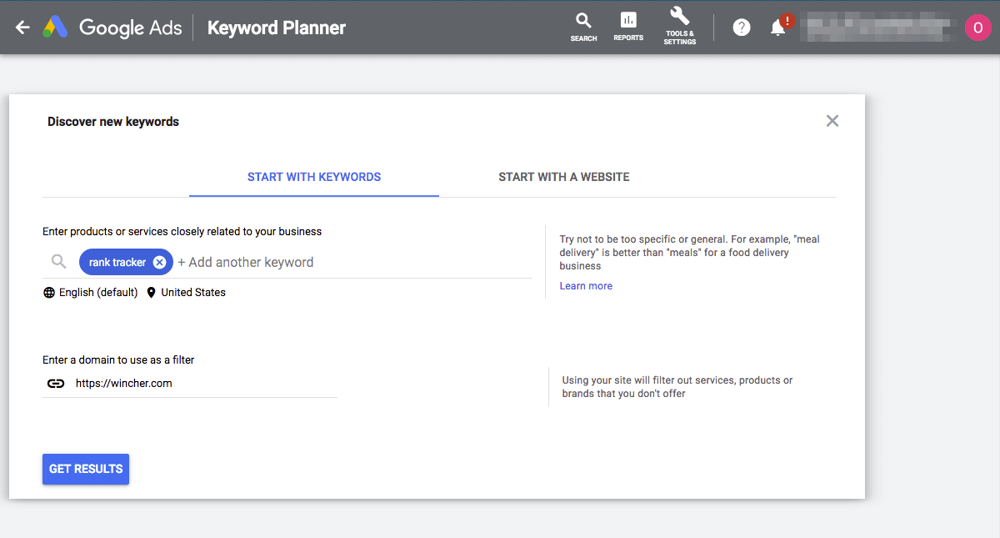Click the domain link chain icon
This screenshot has height=538, width=1000.
point(56,383)
